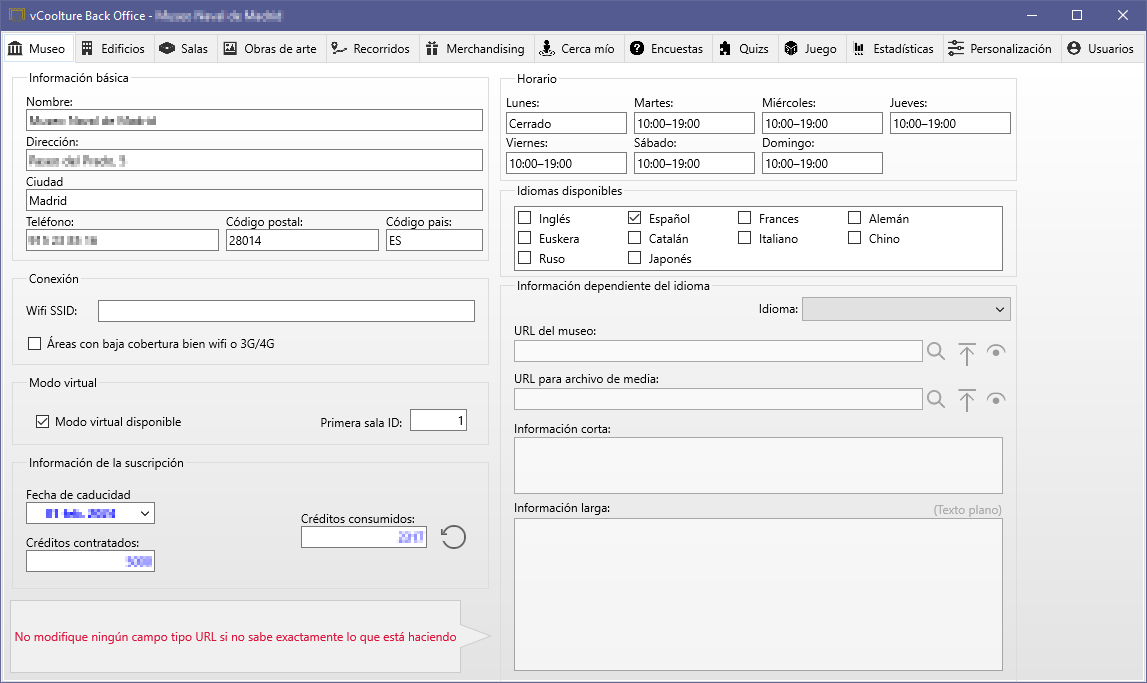Click search icon for media file URL

[x=936, y=399]
